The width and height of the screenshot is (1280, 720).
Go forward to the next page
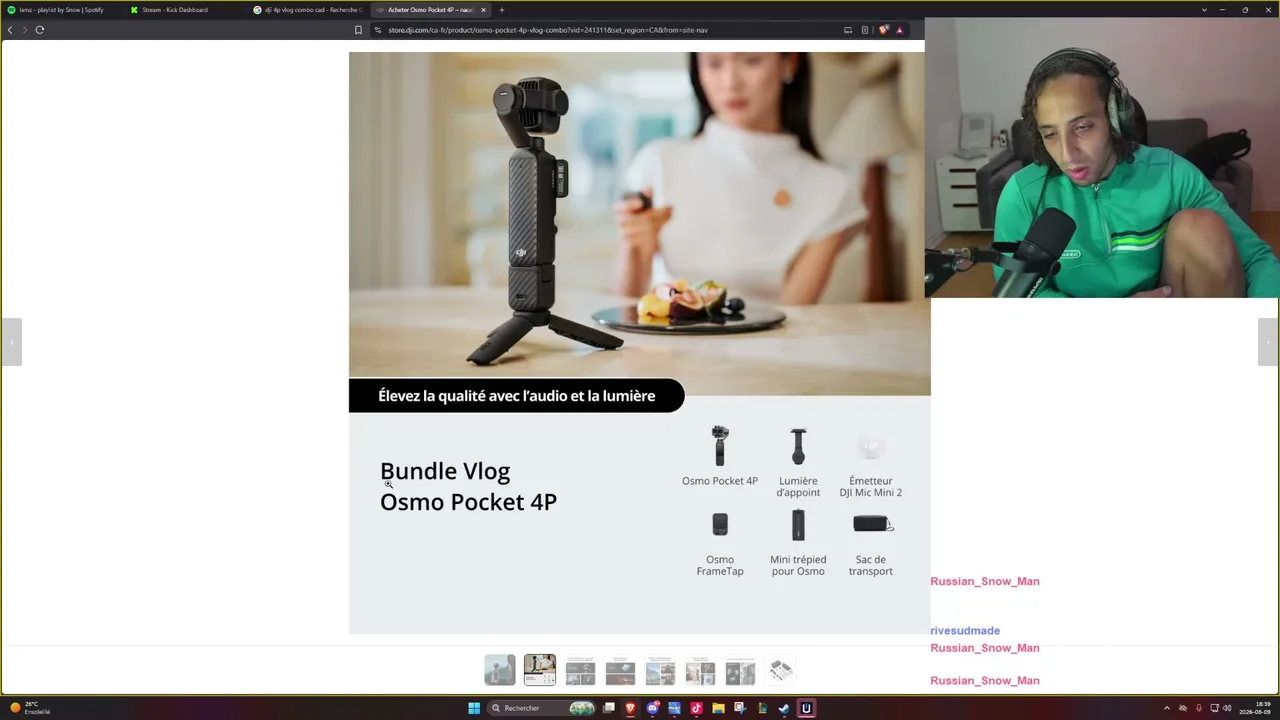click(24, 30)
